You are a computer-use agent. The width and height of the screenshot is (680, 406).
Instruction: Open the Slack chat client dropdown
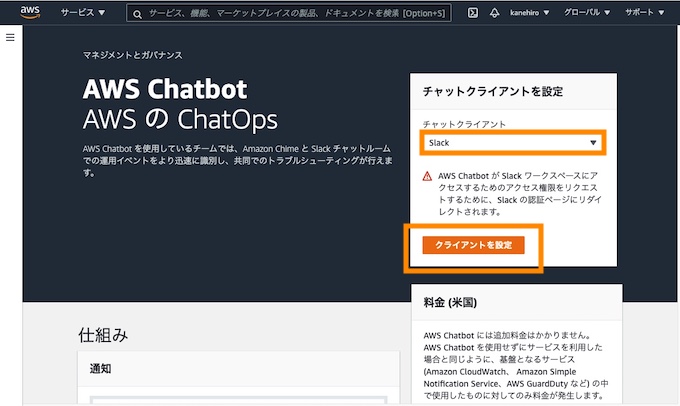(x=513, y=143)
